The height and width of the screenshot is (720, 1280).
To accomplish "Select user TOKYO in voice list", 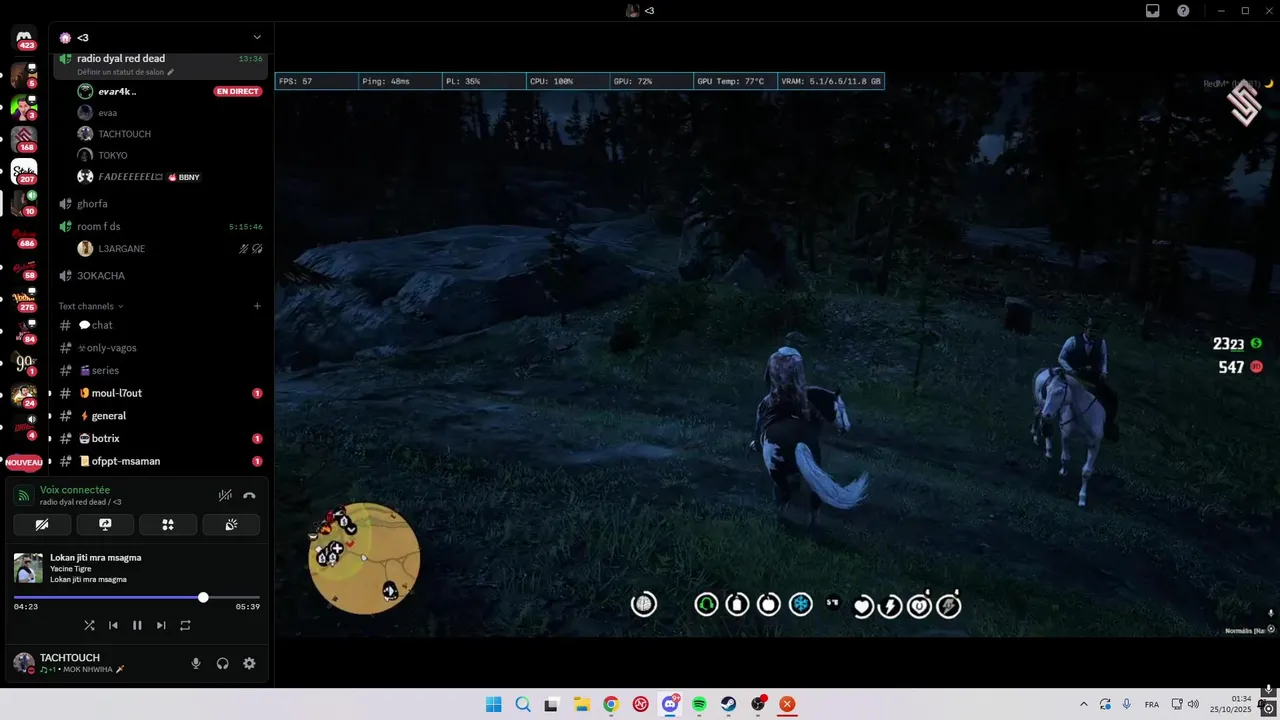I will coord(112,155).
